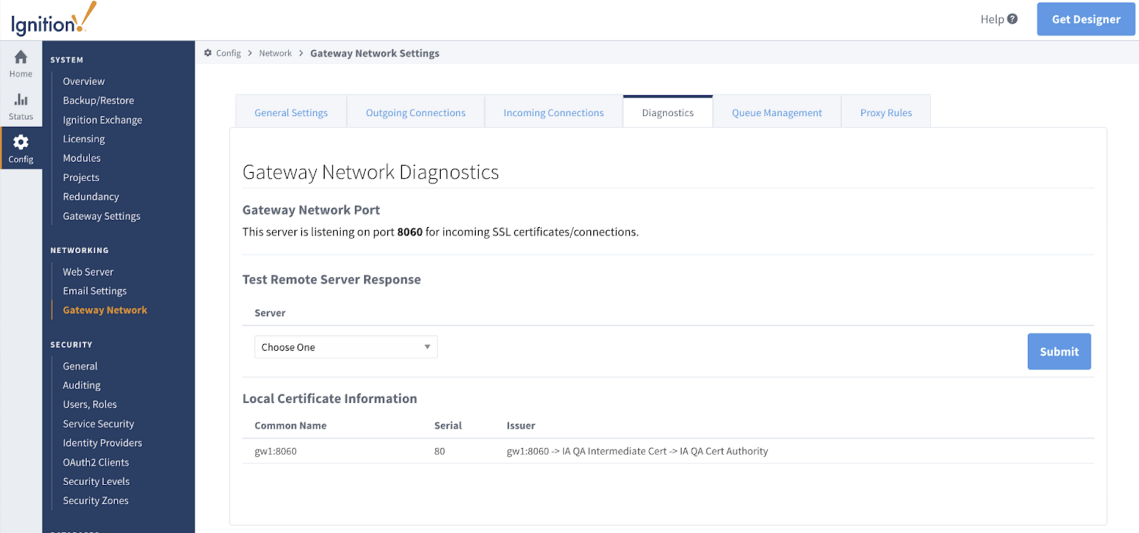1139x533 pixels.
Task: Go to the Licensing page
Action: click(84, 139)
